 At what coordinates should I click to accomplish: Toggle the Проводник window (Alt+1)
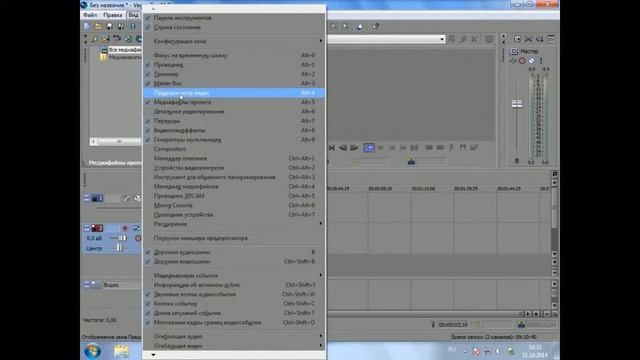pos(235,64)
